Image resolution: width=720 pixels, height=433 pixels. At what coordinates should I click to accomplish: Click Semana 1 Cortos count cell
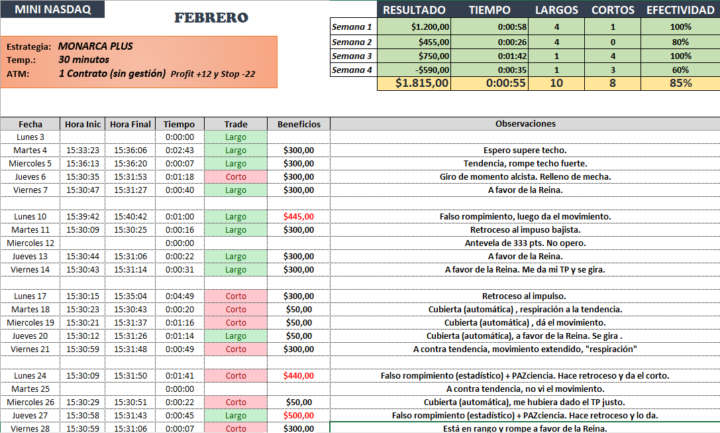click(613, 27)
